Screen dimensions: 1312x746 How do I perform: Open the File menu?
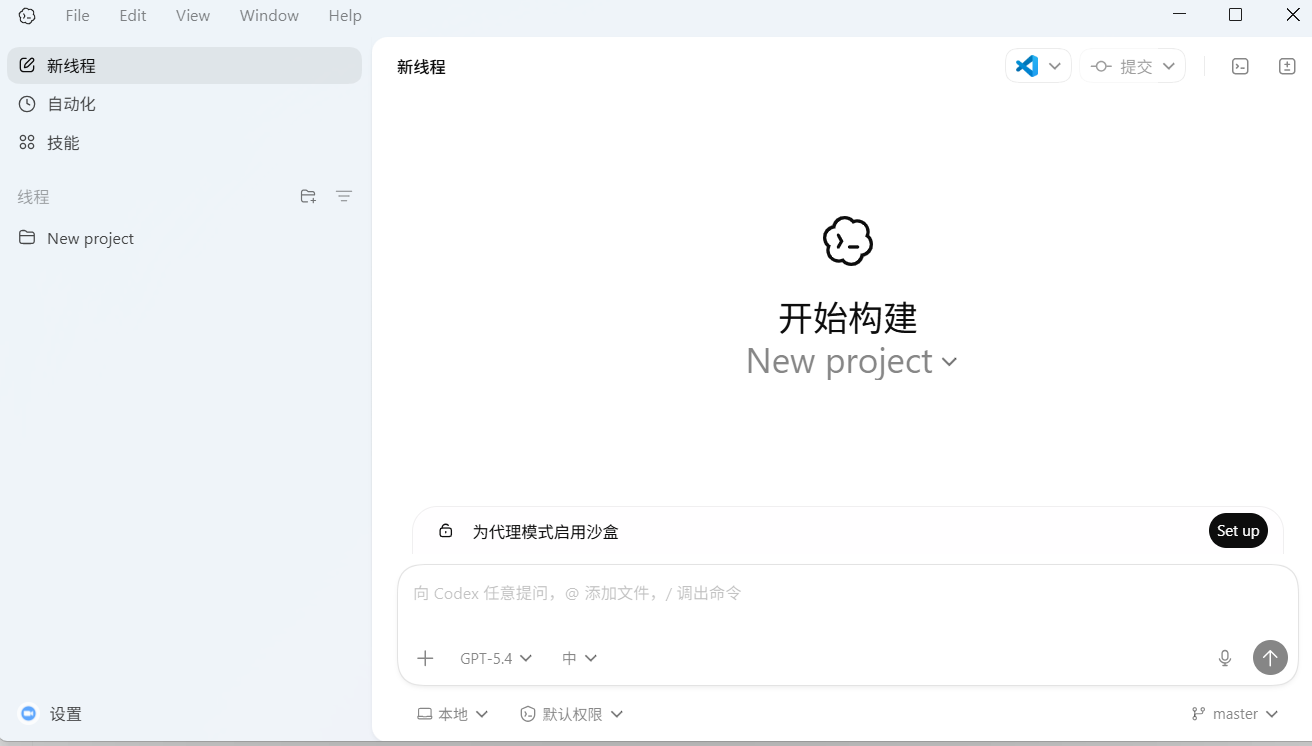[77, 15]
